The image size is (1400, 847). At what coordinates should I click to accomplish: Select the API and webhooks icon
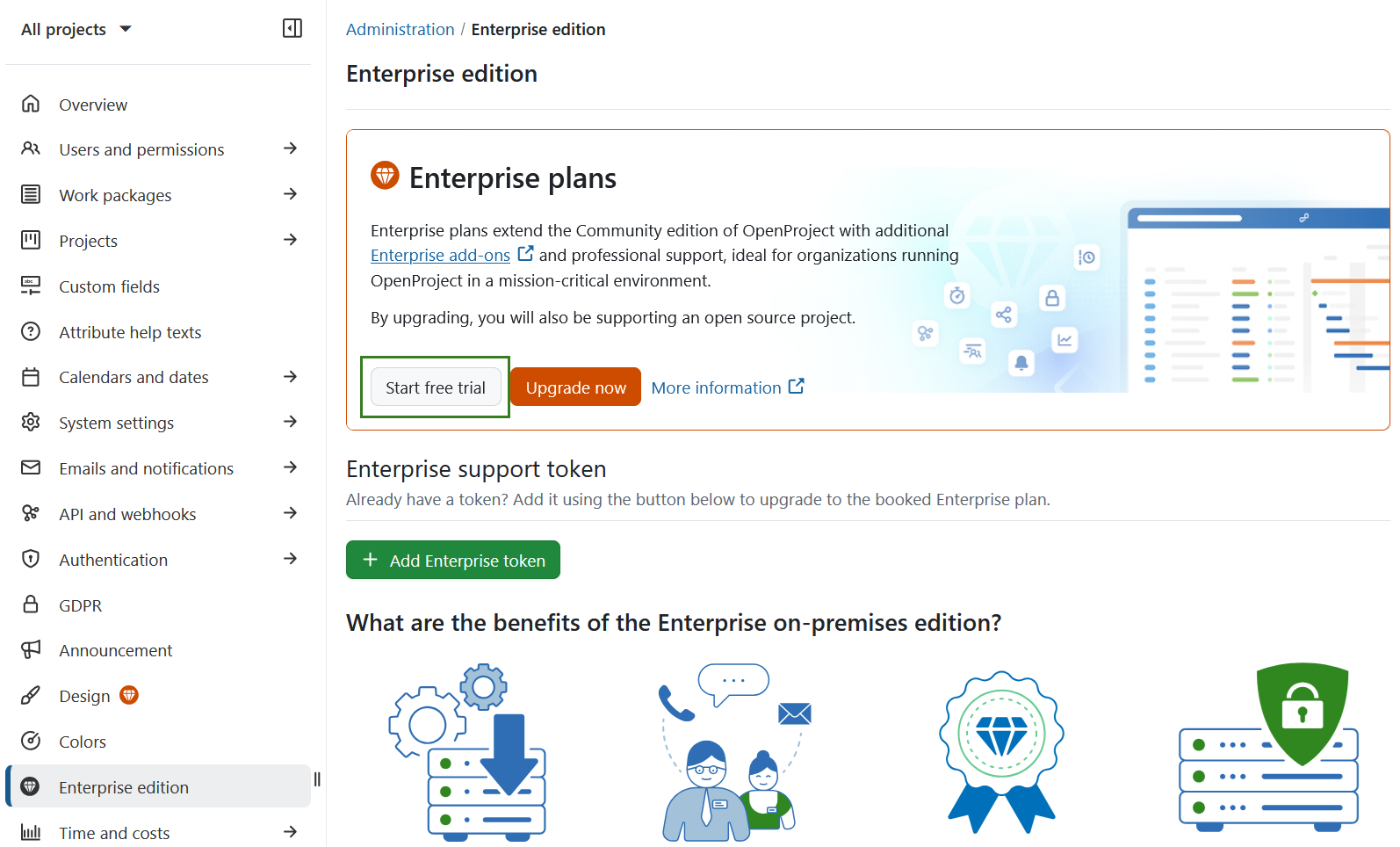(31, 513)
